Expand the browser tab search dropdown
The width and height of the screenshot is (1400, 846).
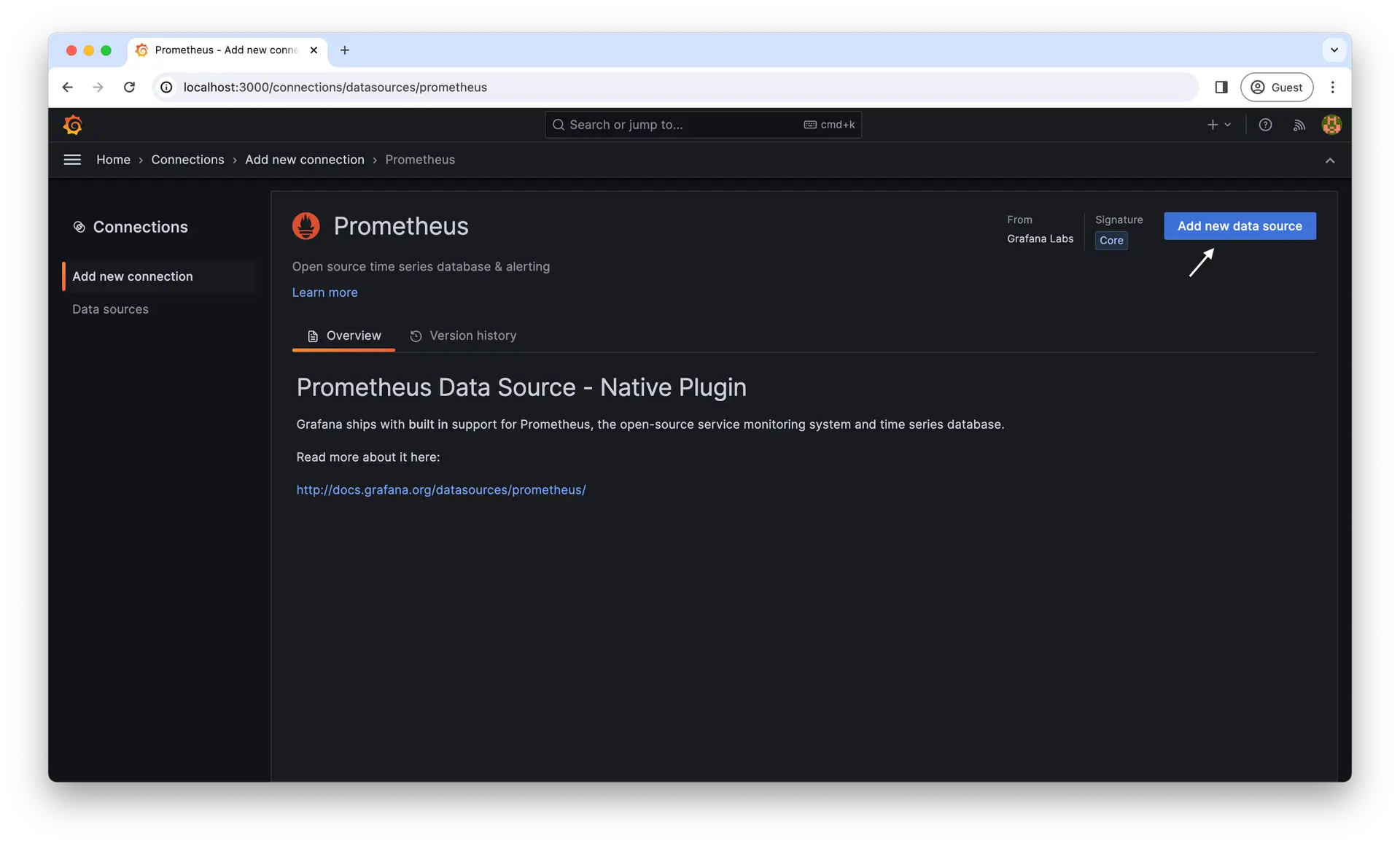1334,50
